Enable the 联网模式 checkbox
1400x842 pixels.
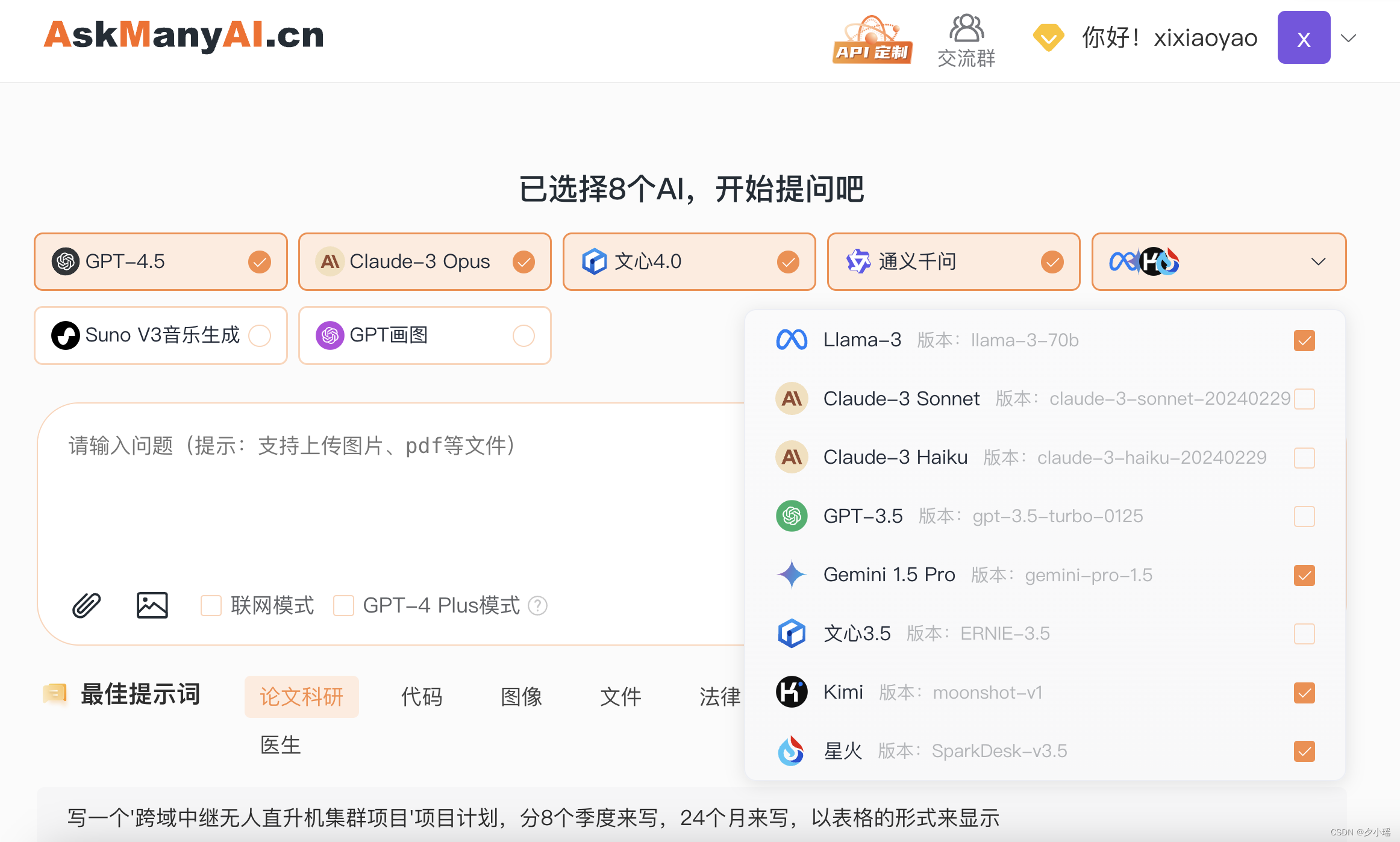click(x=211, y=605)
